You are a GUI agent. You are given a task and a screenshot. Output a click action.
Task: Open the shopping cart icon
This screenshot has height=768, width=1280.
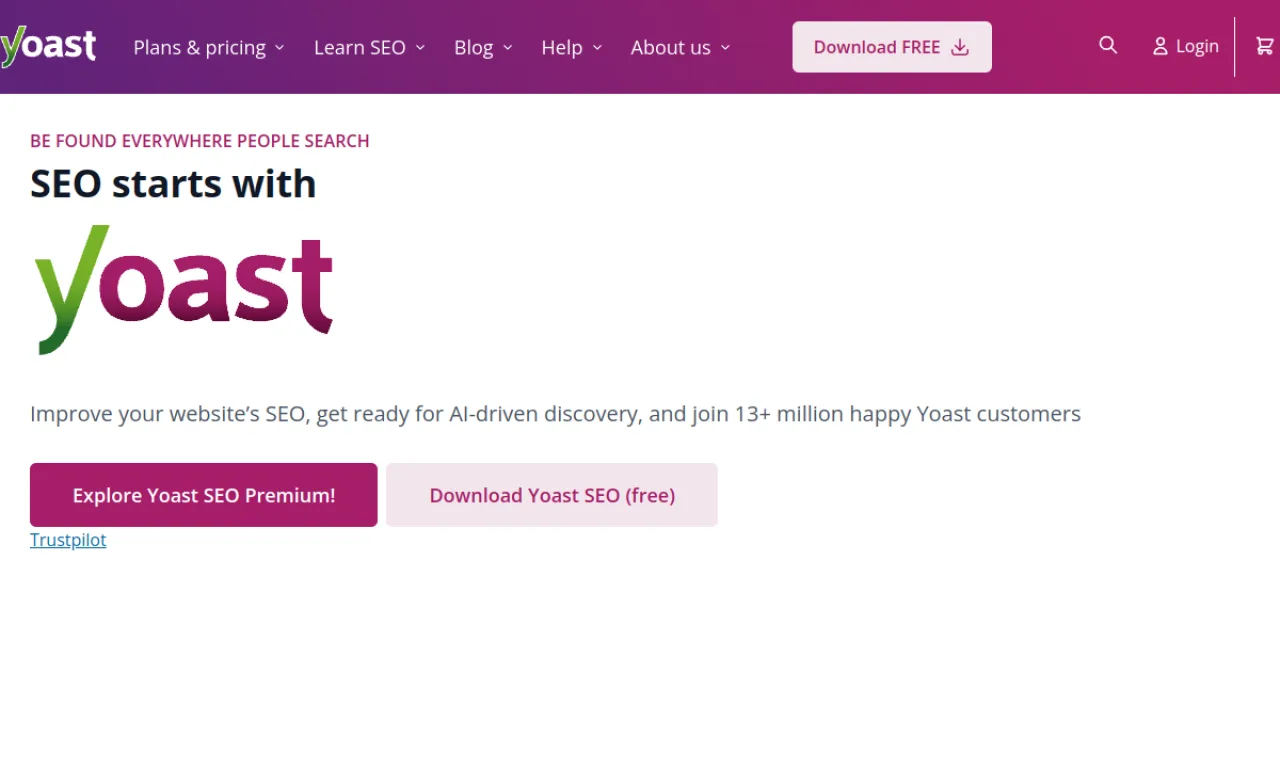(1265, 46)
